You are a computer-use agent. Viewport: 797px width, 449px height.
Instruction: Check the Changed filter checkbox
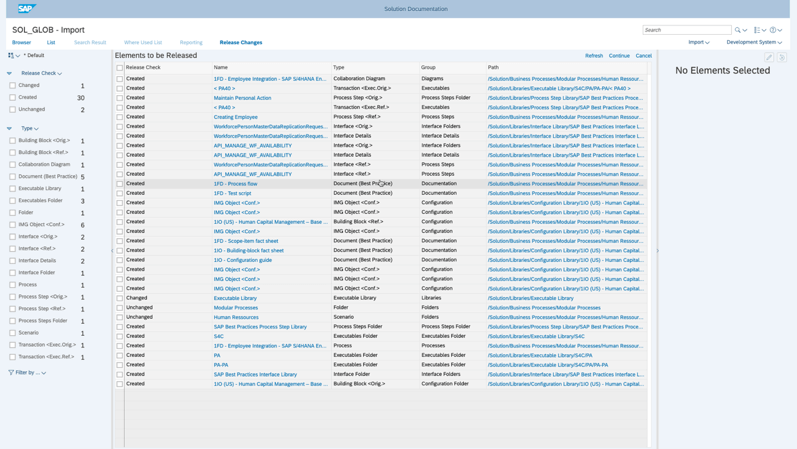(x=13, y=85)
